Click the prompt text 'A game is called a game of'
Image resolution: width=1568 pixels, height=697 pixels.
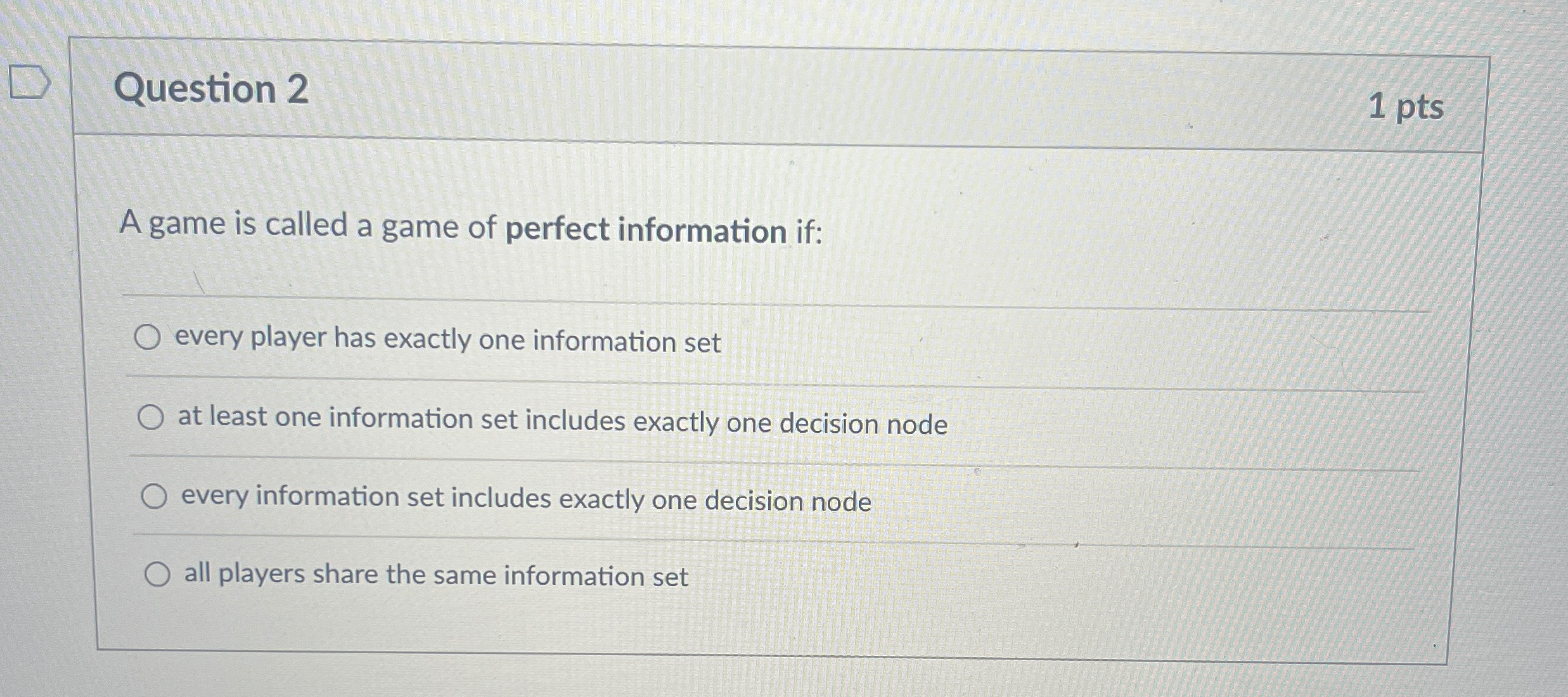tap(308, 225)
